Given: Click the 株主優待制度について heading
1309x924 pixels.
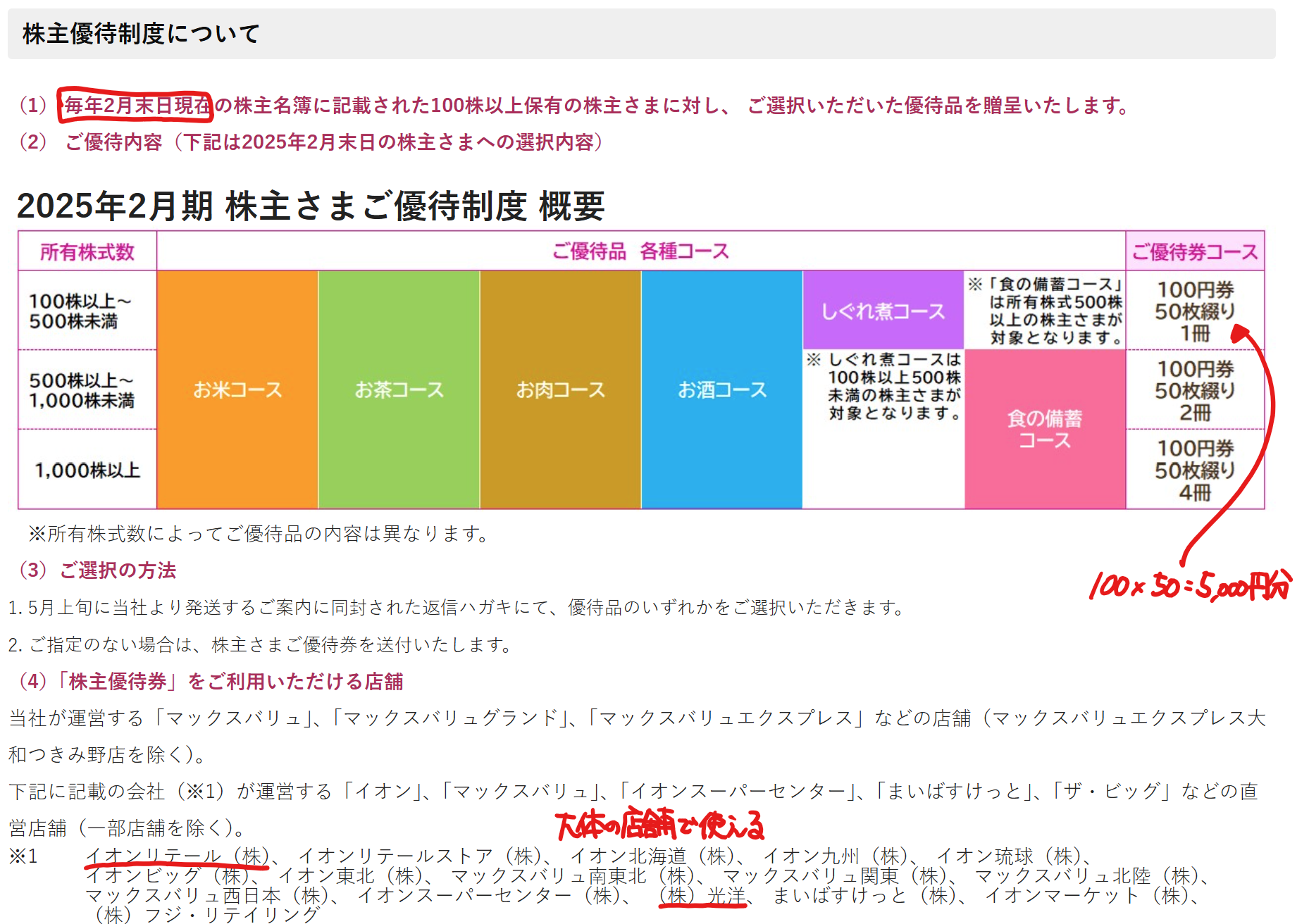Looking at the screenshot, I should click(141, 33).
